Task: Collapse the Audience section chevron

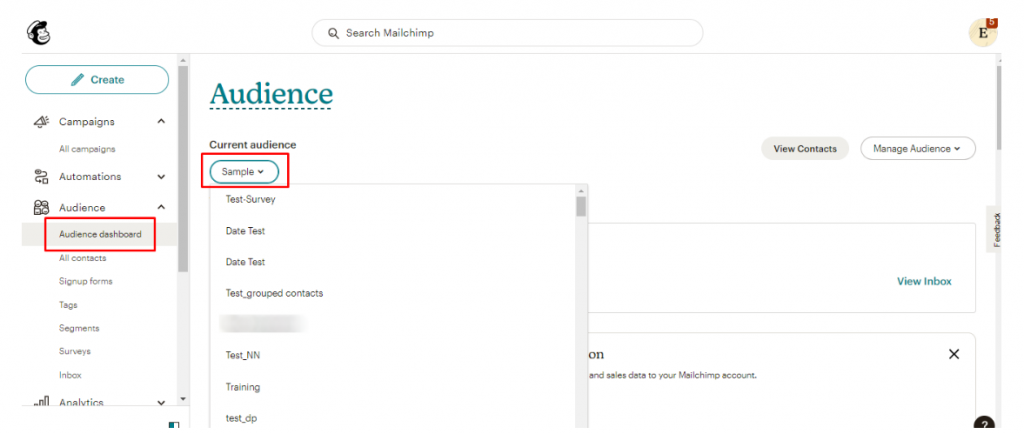Action: click(161, 208)
